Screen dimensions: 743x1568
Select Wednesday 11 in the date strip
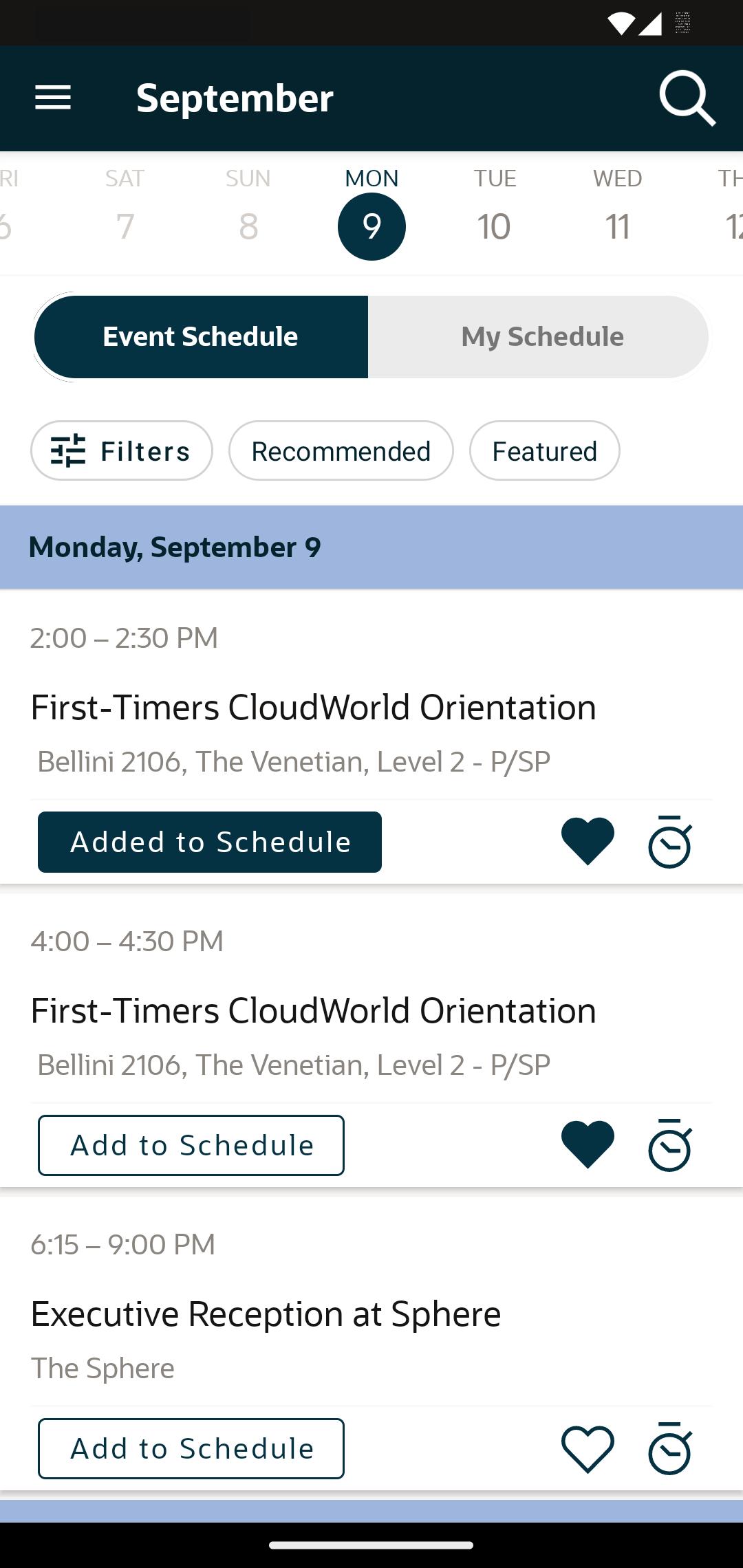click(618, 212)
